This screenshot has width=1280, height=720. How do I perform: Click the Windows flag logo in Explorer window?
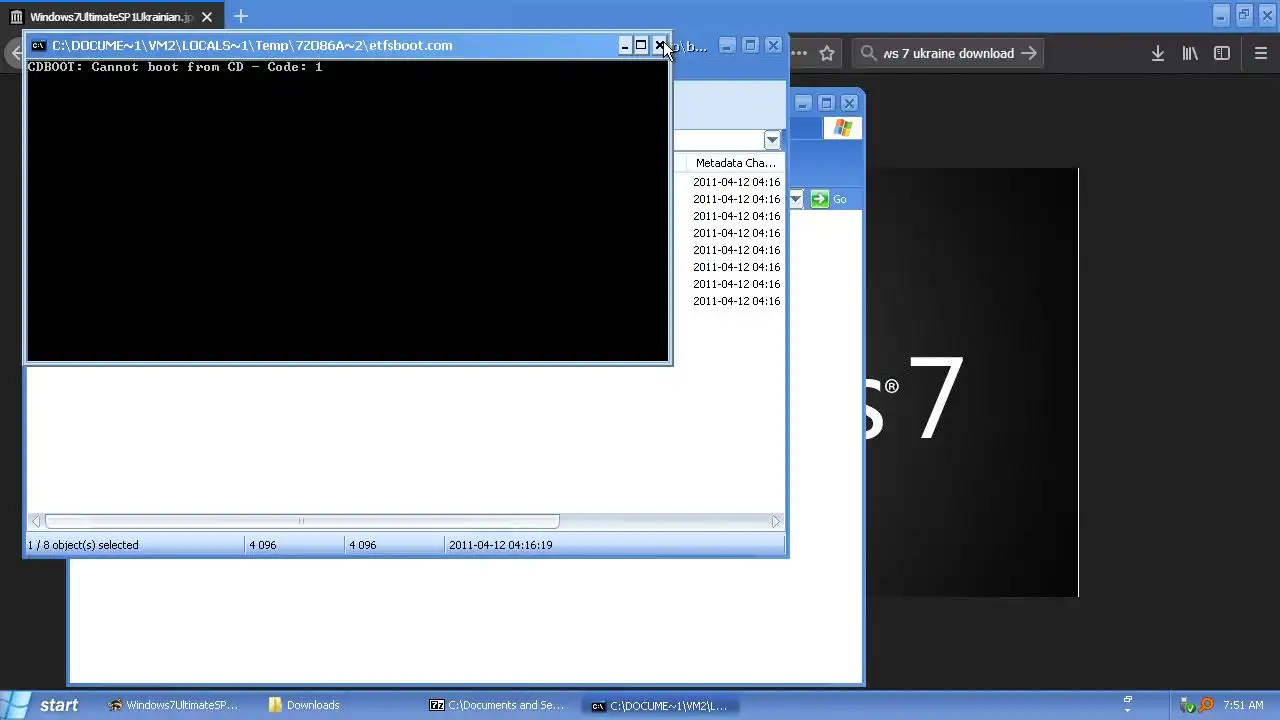pyautogui.click(x=842, y=128)
